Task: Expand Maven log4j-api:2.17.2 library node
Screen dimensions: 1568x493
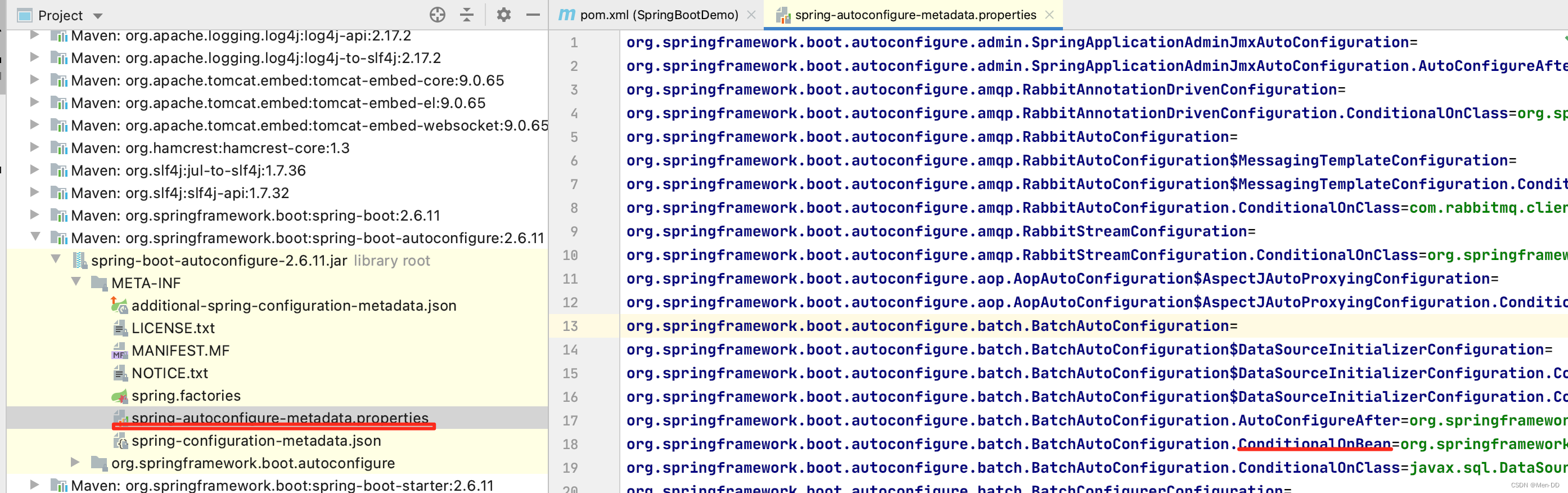Action: coord(35,35)
